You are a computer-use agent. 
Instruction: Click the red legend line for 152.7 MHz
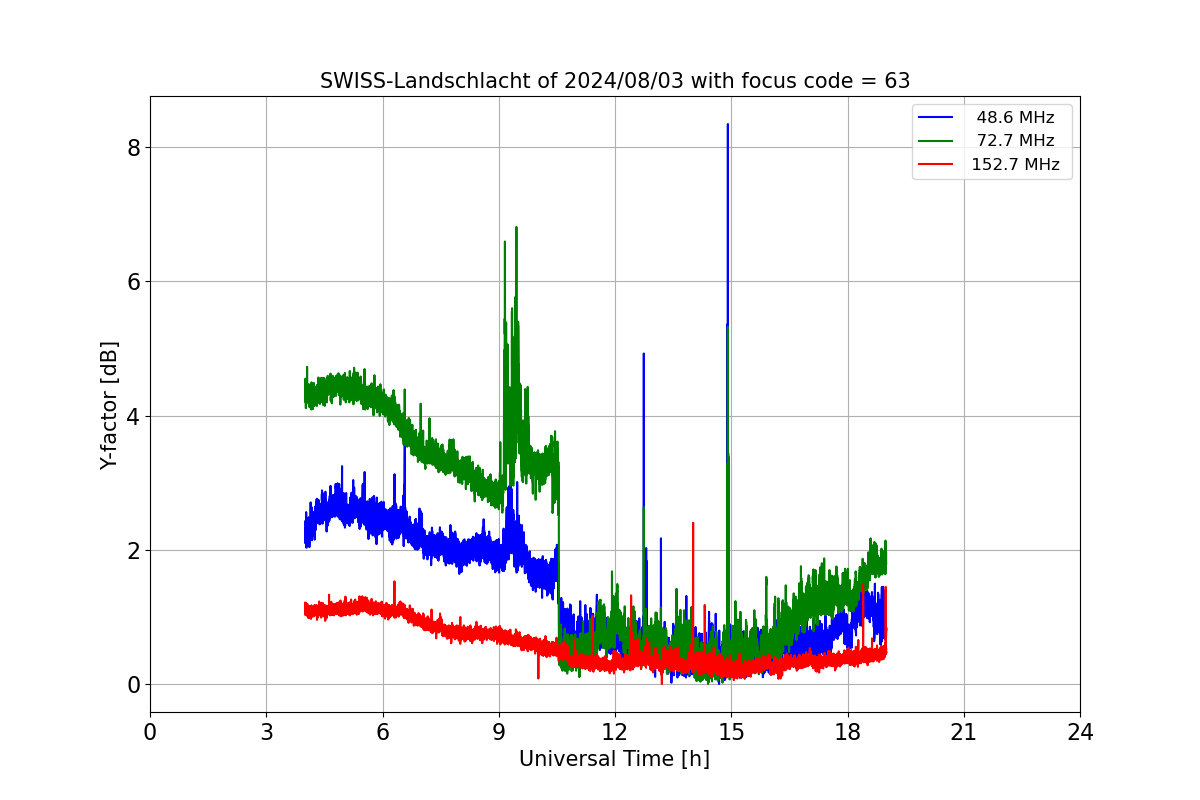(936, 165)
